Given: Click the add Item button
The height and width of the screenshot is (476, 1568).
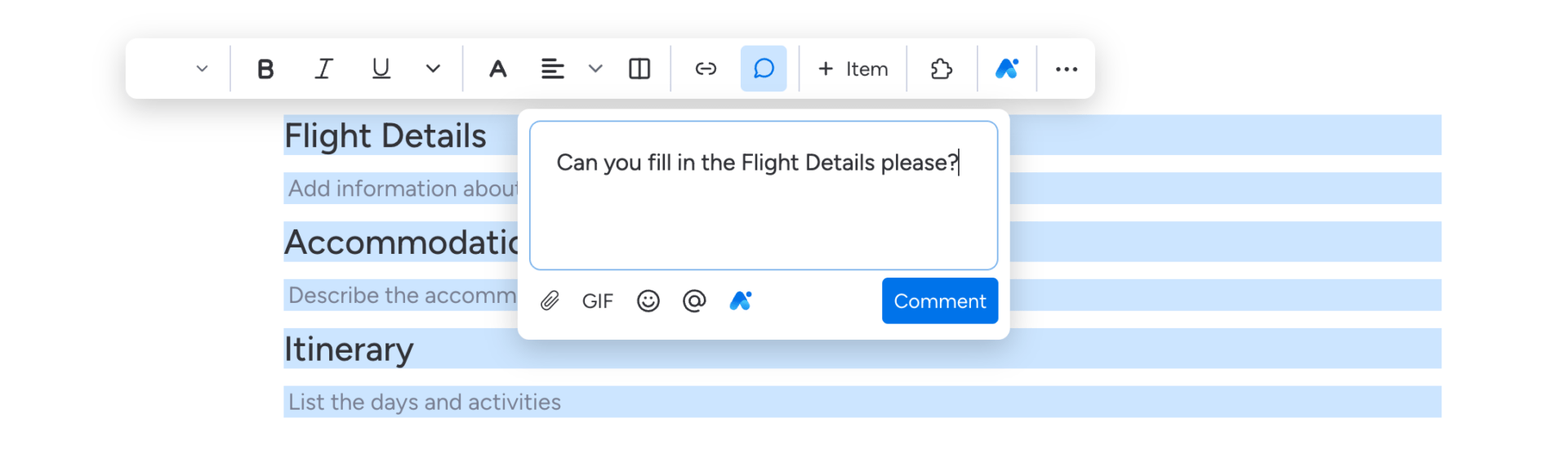Looking at the screenshot, I should coord(853,69).
